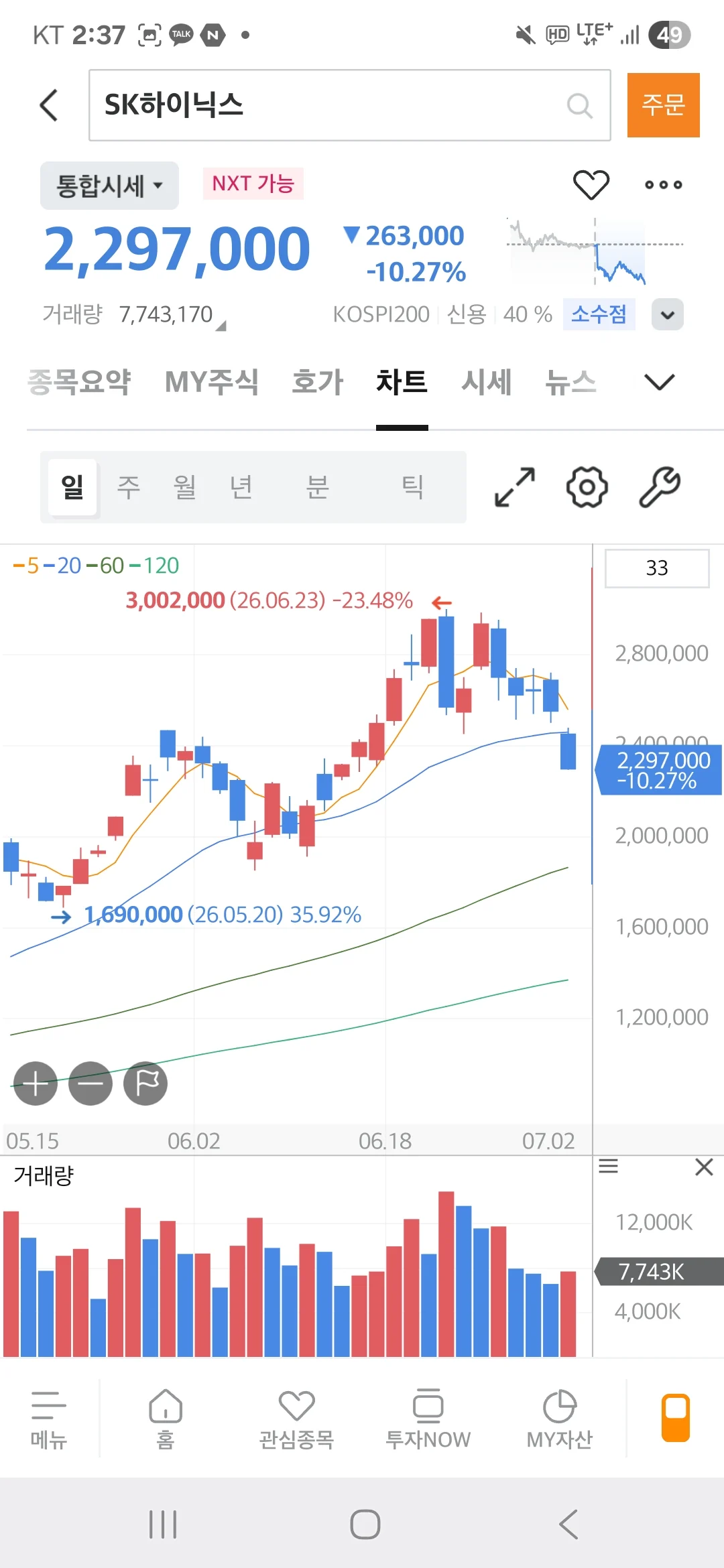Screen dimensions: 724x1568
Task: Open the 통합시세 dropdown
Action: point(109,186)
